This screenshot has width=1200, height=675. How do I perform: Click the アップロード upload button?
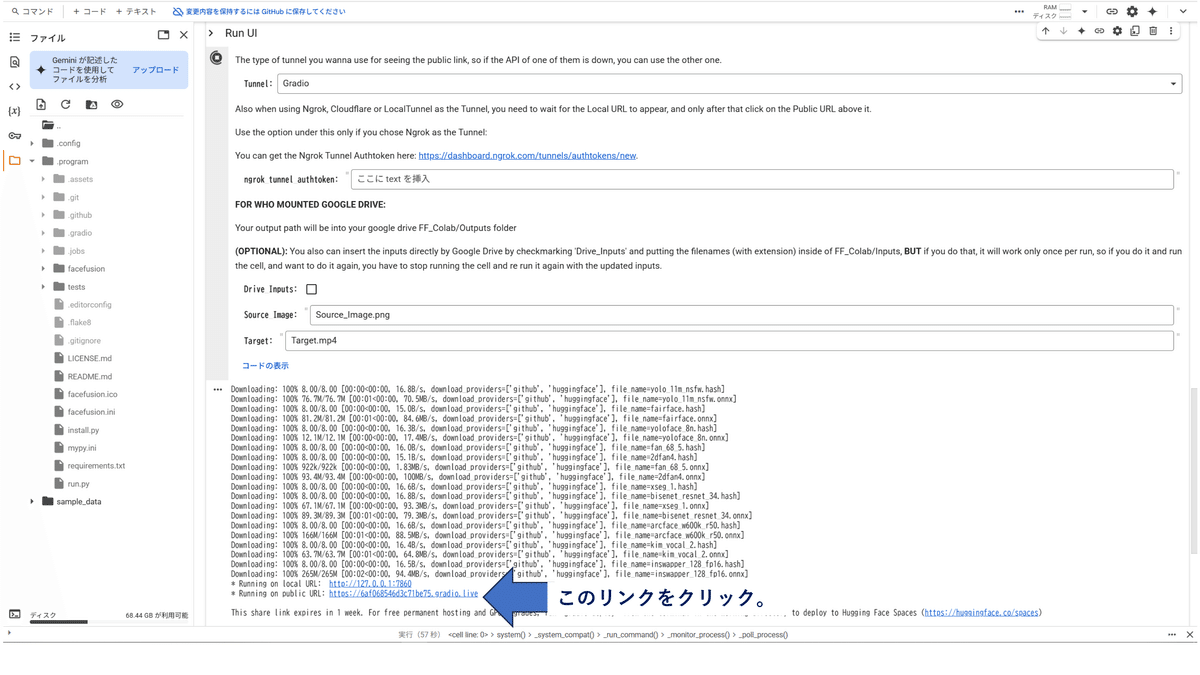tap(156, 70)
